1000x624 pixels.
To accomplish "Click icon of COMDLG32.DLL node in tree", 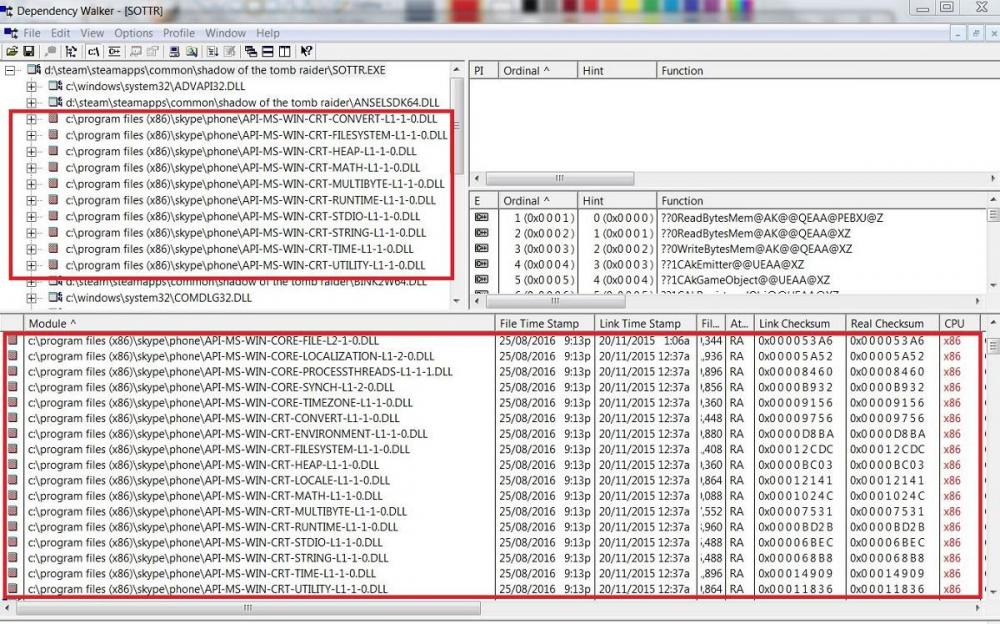I will [x=55, y=297].
